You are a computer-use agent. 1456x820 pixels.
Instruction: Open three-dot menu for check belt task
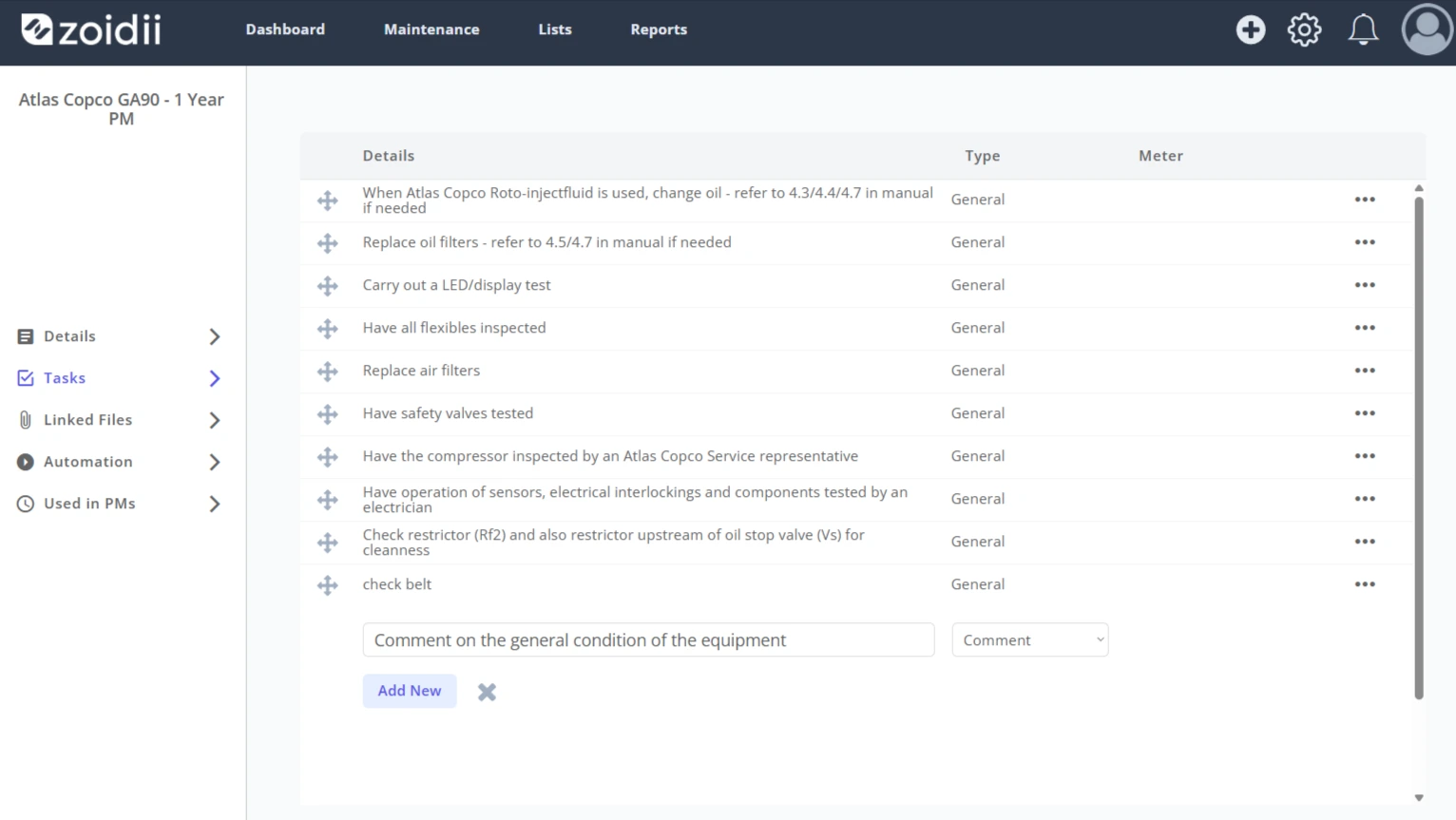pyautogui.click(x=1365, y=584)
